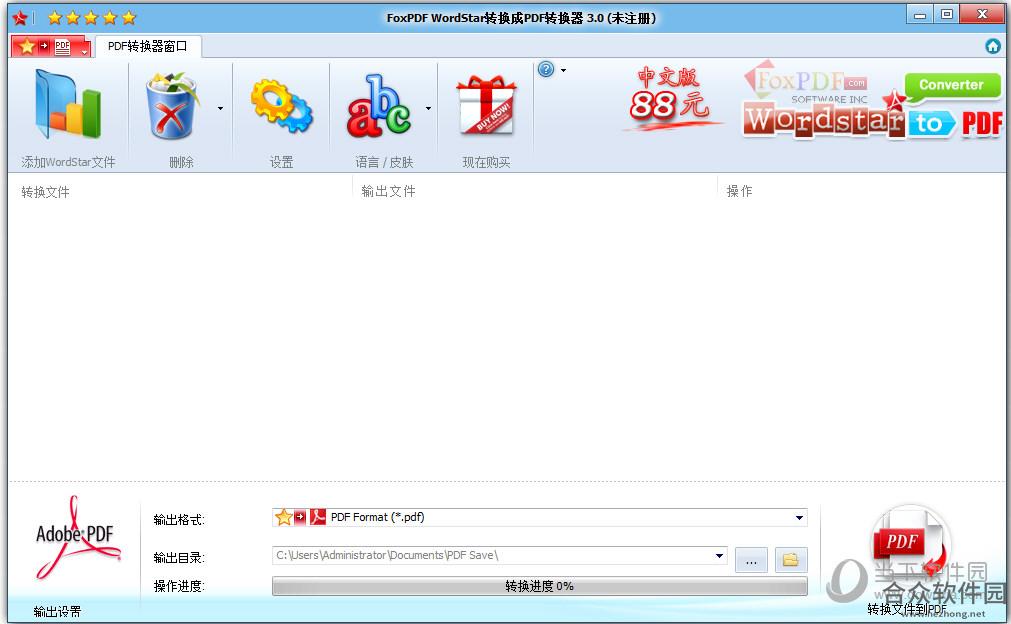Viewport: 1011px width, 624px height.
Task: Open the red application menu button
Action: (51, 46)
